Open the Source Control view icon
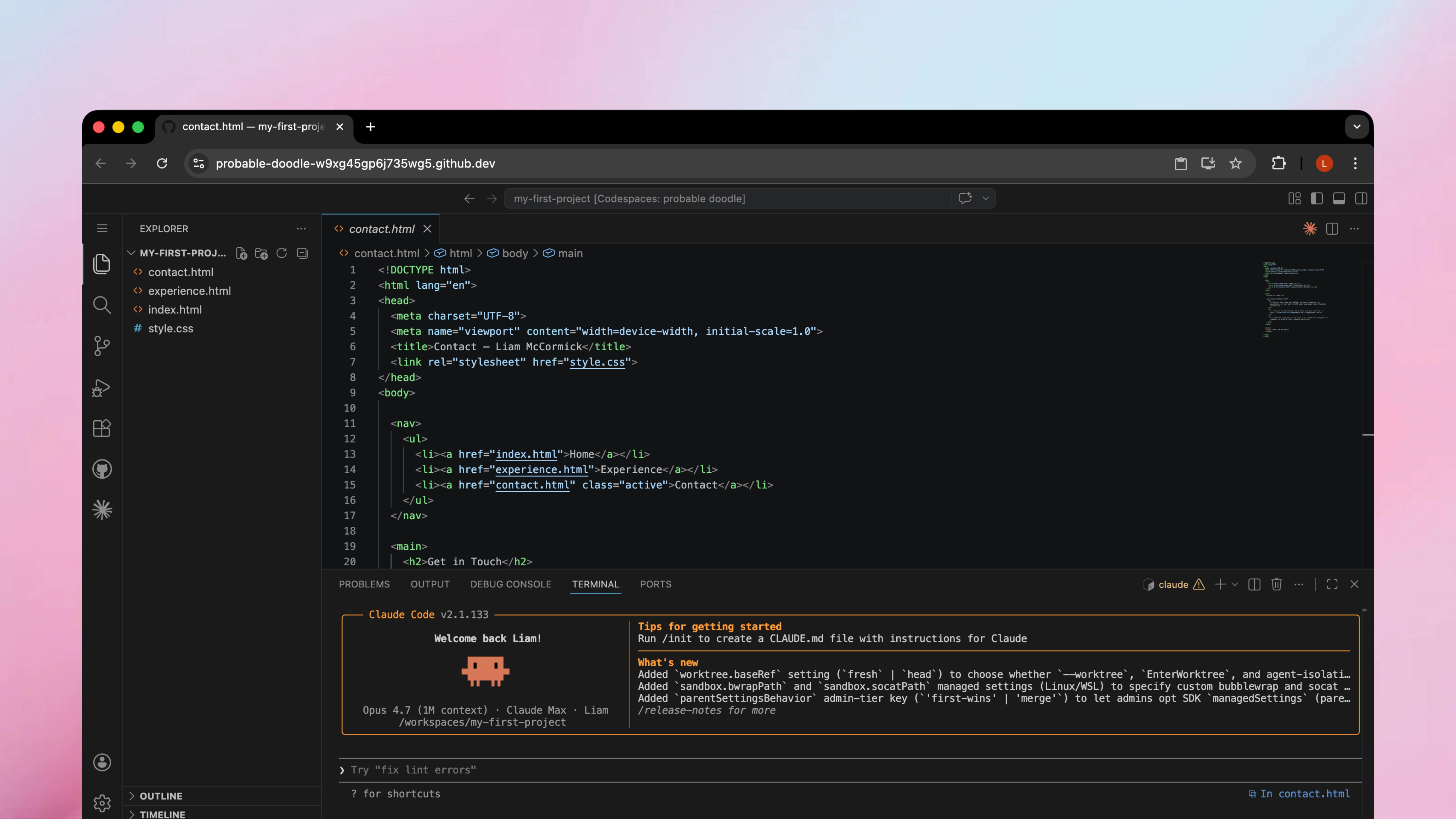The width and height of the screenshot is (1456, 819). 102,346
